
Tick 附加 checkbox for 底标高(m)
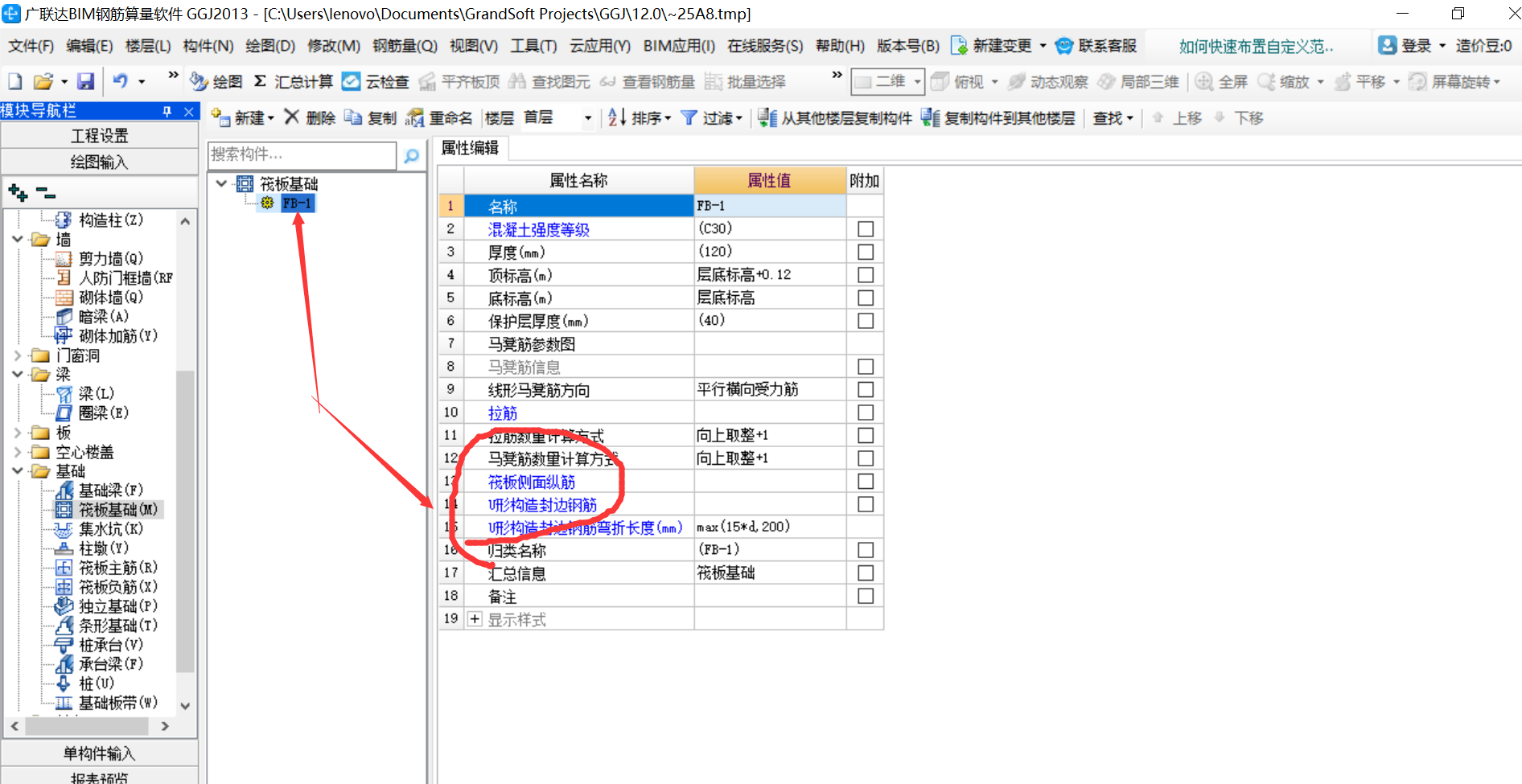coord(866,298)
